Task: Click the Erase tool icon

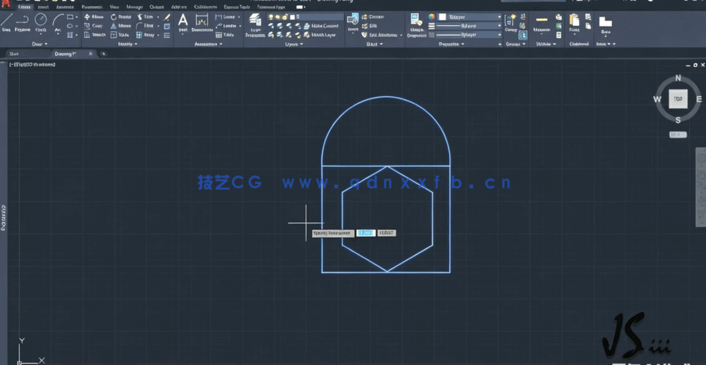Action: [167, 17]
